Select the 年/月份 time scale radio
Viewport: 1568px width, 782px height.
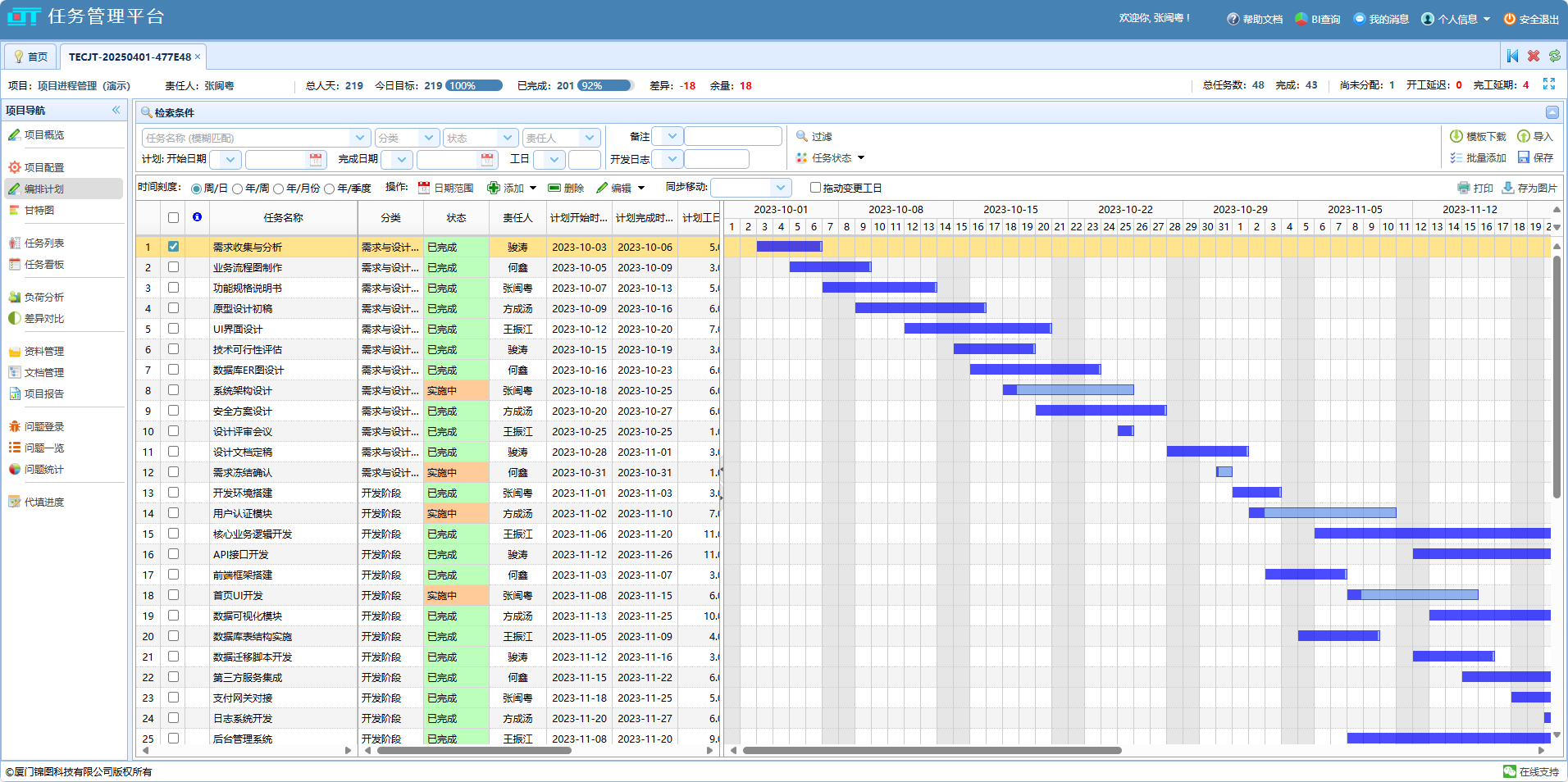278,189
